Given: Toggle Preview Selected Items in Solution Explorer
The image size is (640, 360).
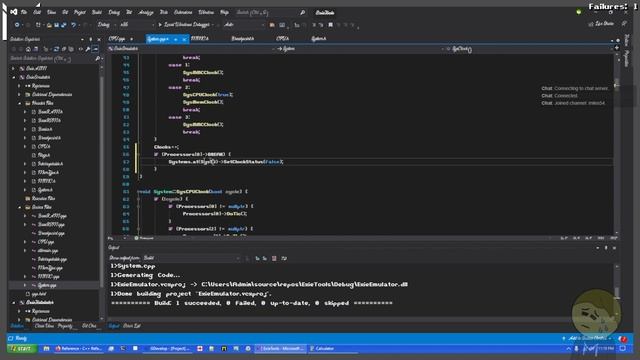Looking at the screenshot, I should click(95, 49).
